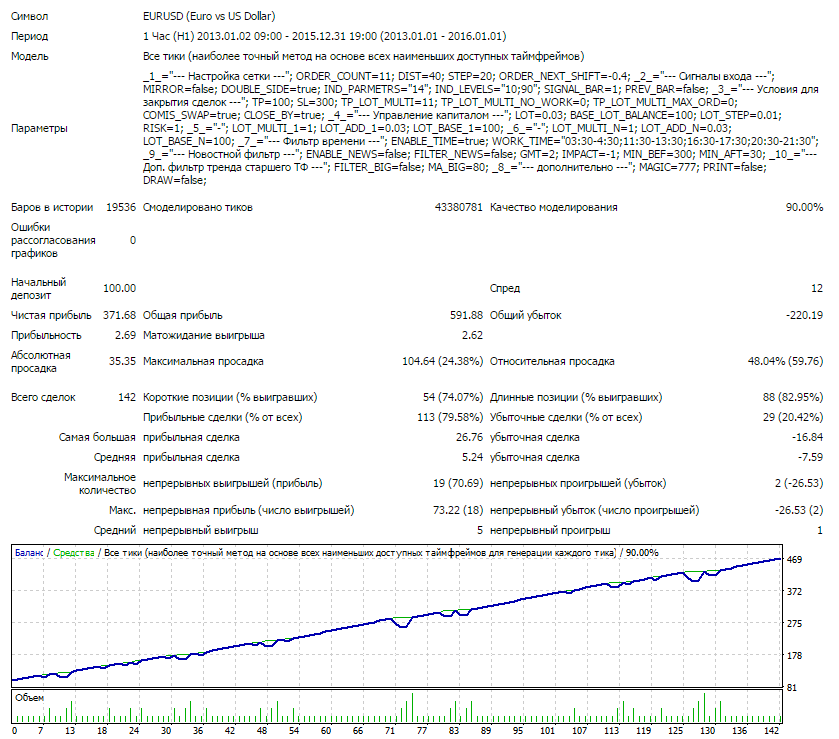Click the 'Средства' legend label in chart
Image resolution: width=839 pixels, height=739 pixels.
coord(74,553)
